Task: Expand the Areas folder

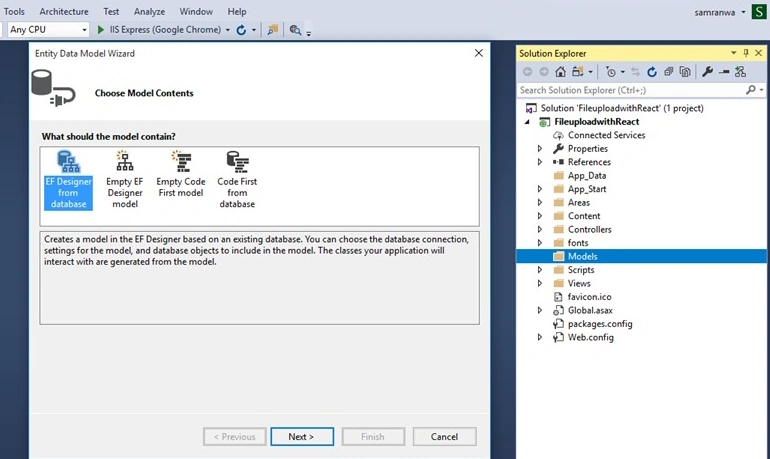Action: 540,202
